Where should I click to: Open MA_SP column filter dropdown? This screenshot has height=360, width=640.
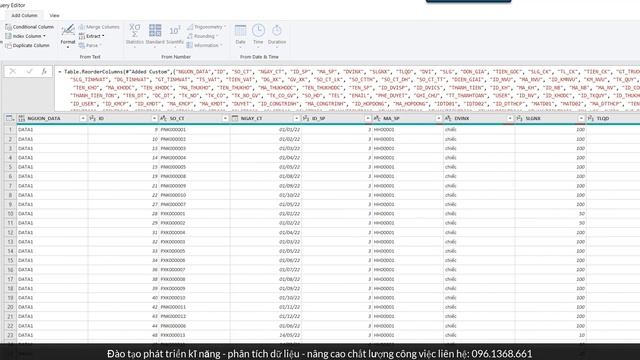pyautogui.click(x=439, y=118)
